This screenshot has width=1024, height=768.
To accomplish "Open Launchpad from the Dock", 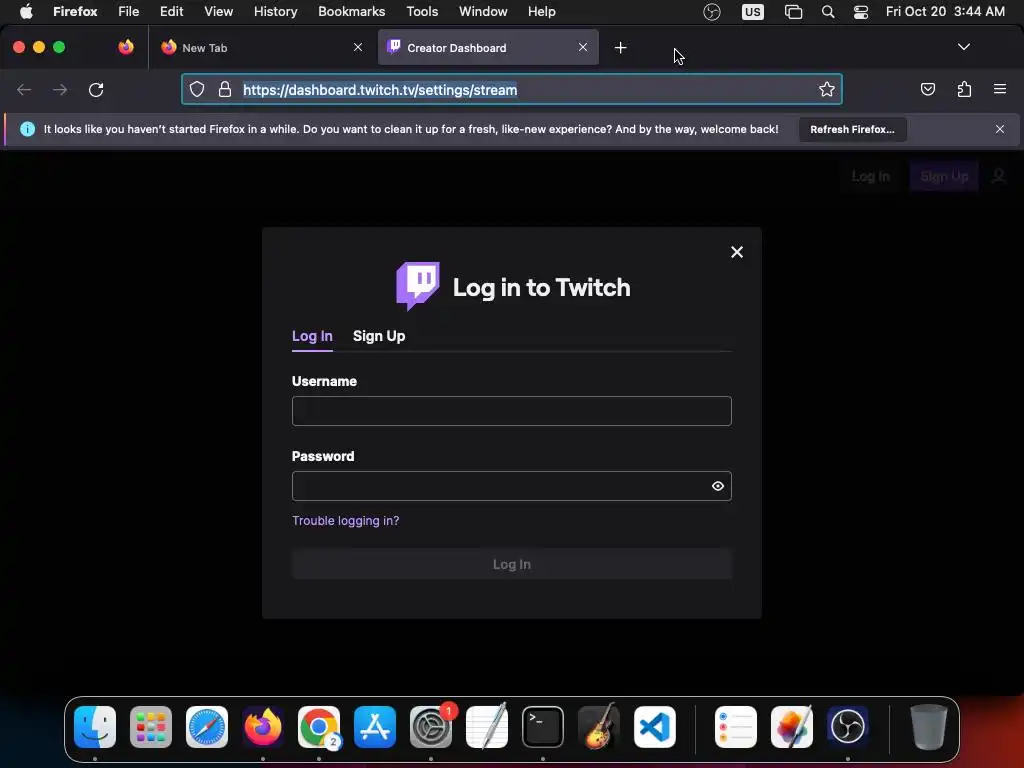I will pyautogui.click(x=151, y=727).
